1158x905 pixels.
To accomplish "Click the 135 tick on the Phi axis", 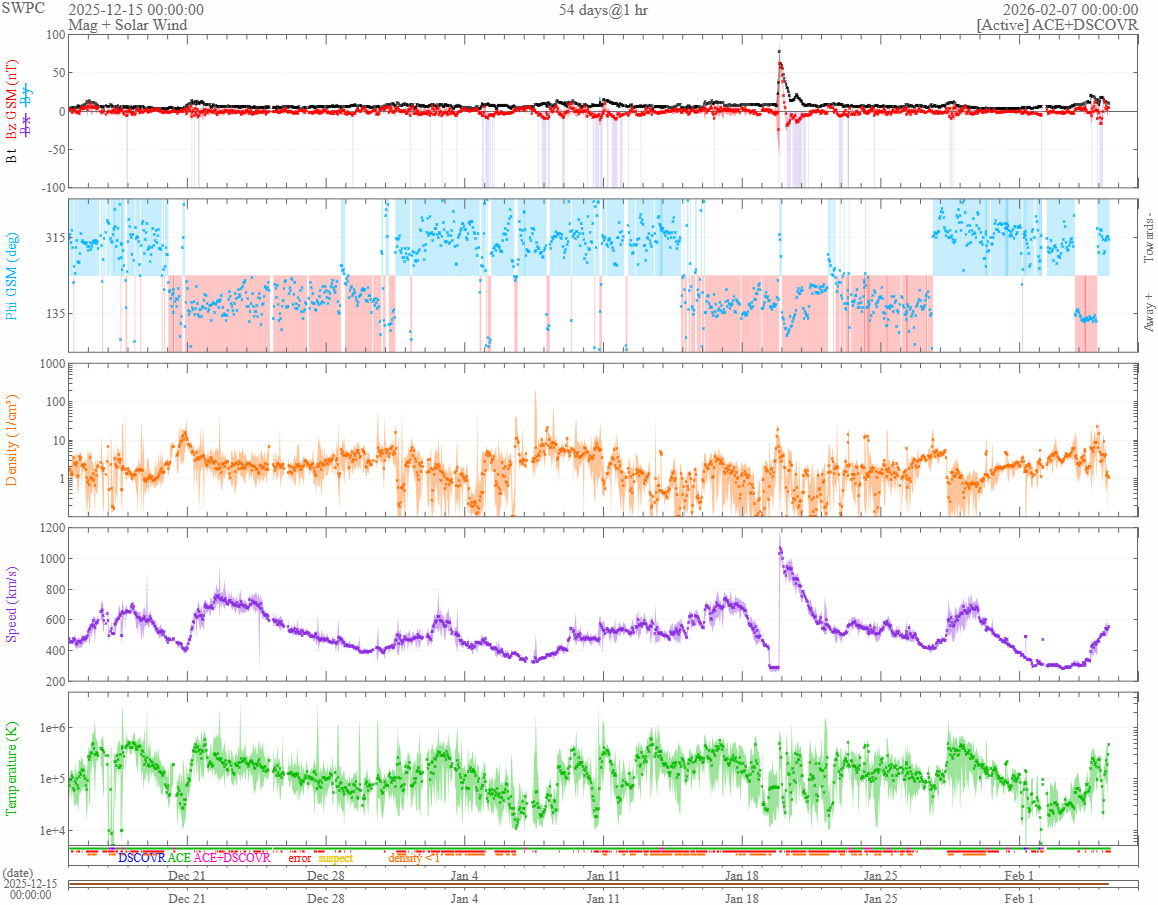I will tap(56, 313).
